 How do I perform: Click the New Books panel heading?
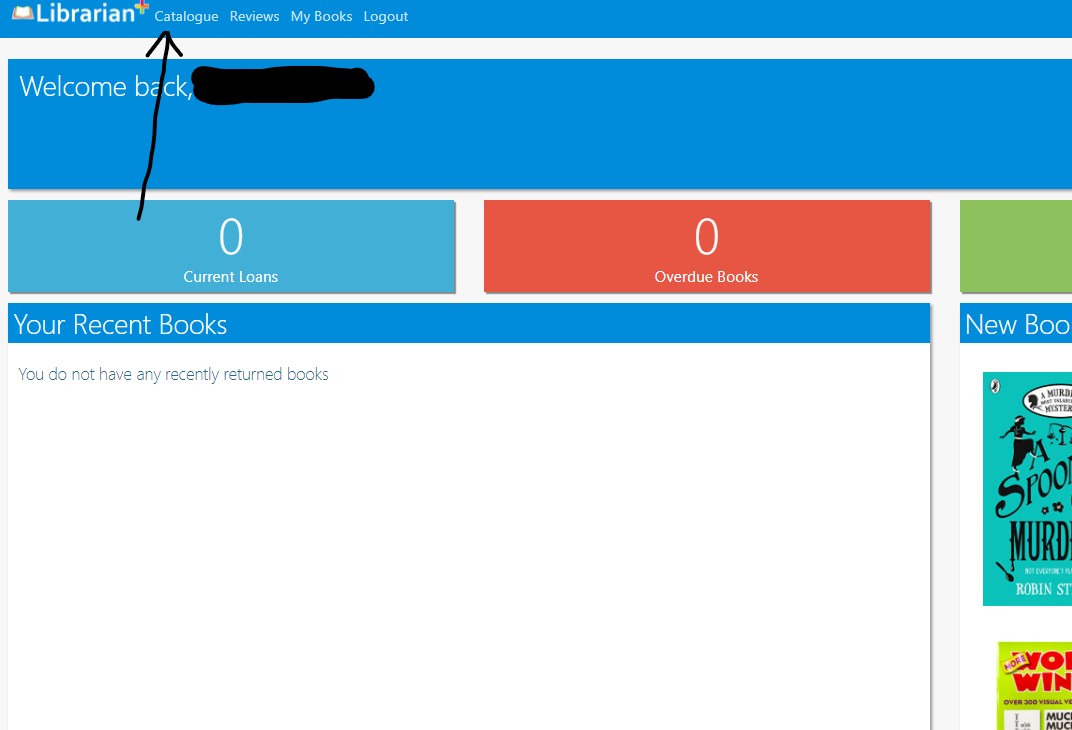point(1018,324)
